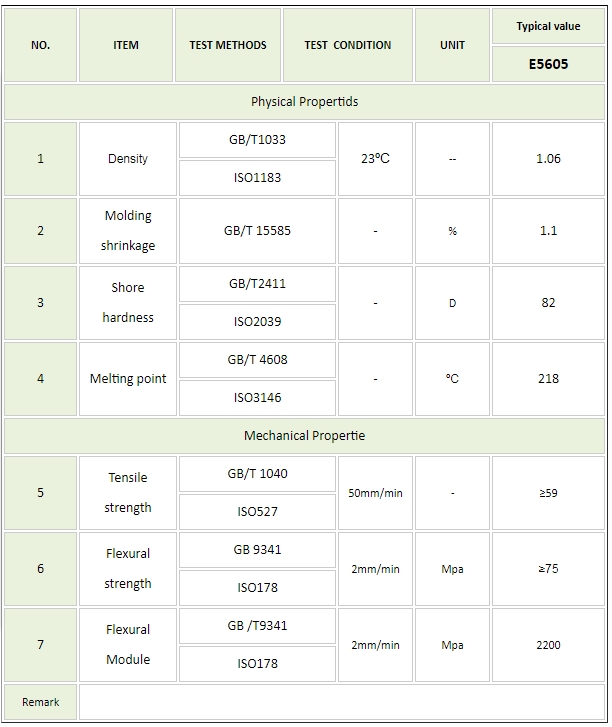
Task: Click the ISO2039 test method cell
Action: pos(257,322)
